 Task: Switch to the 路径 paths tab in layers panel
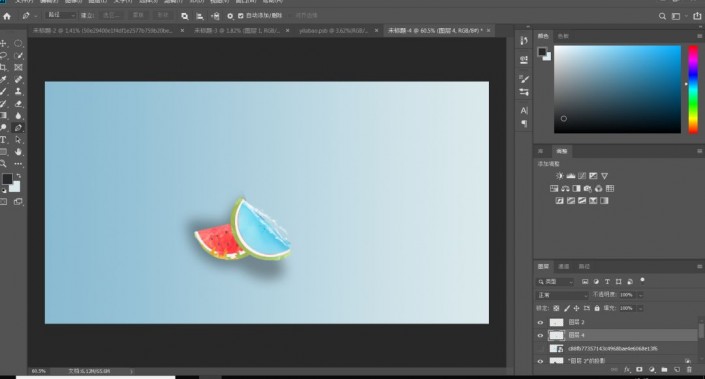(x=584, y=267)
